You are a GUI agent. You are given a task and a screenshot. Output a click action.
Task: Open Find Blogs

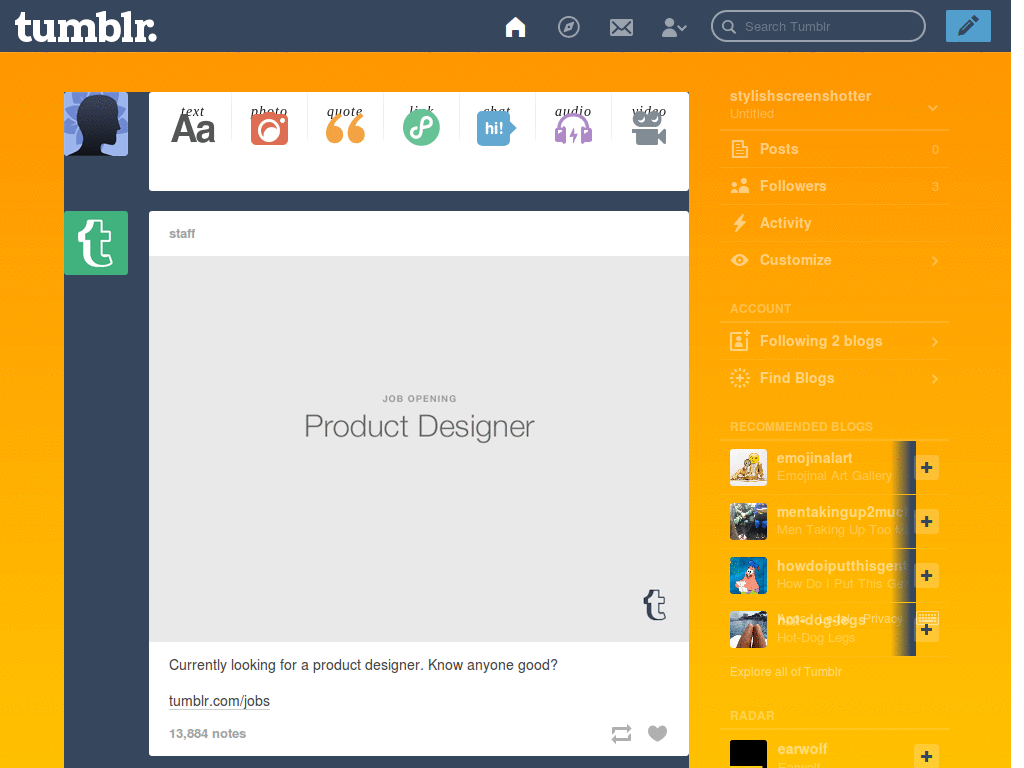click(x=835, y=378)
